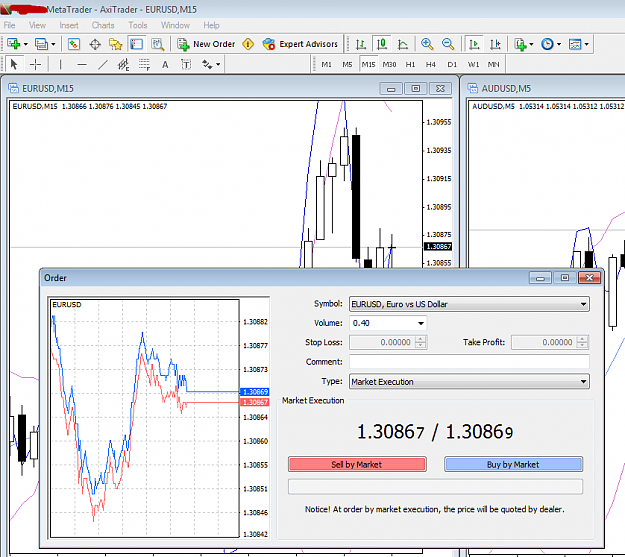
Task: Open the Symbol dropdown in Order dialog
Action: (x=469, y=304)
